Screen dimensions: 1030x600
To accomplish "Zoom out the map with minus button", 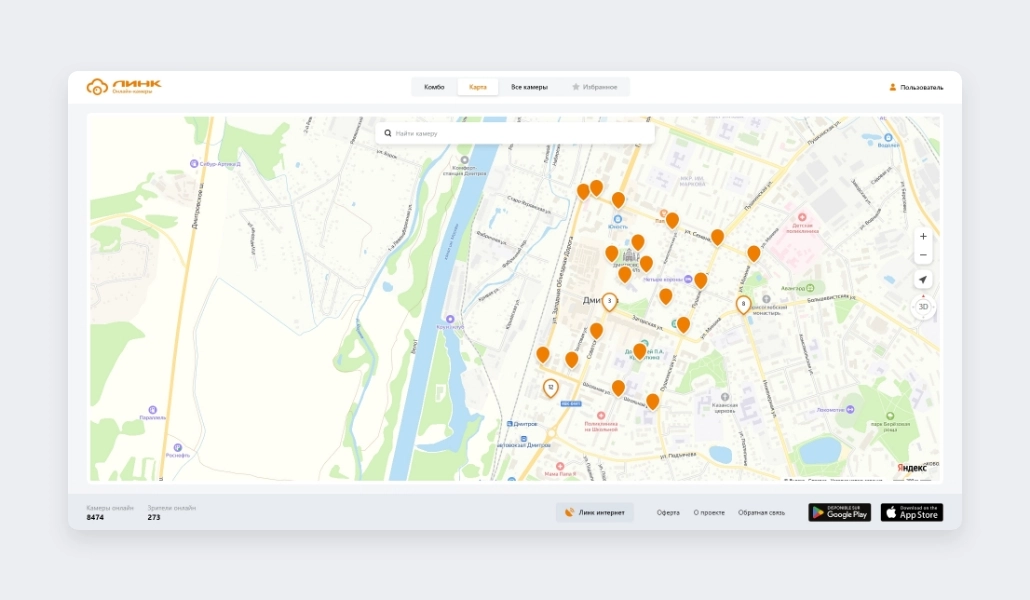I will [923, 256].
